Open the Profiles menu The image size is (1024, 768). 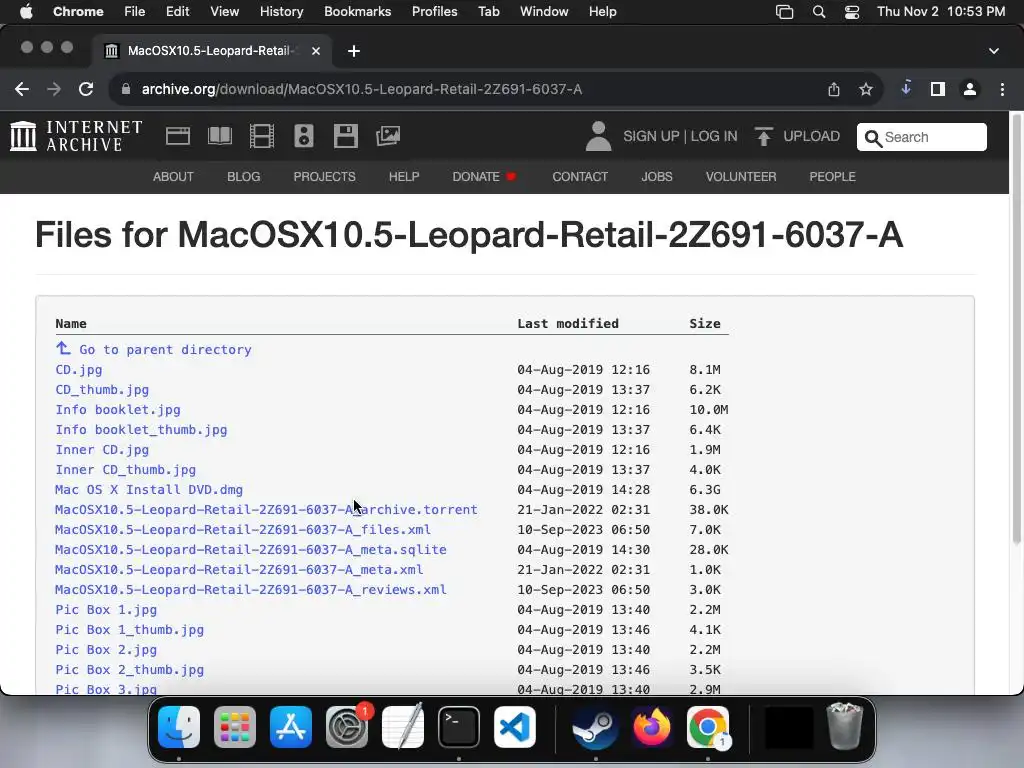pos(434,12)
